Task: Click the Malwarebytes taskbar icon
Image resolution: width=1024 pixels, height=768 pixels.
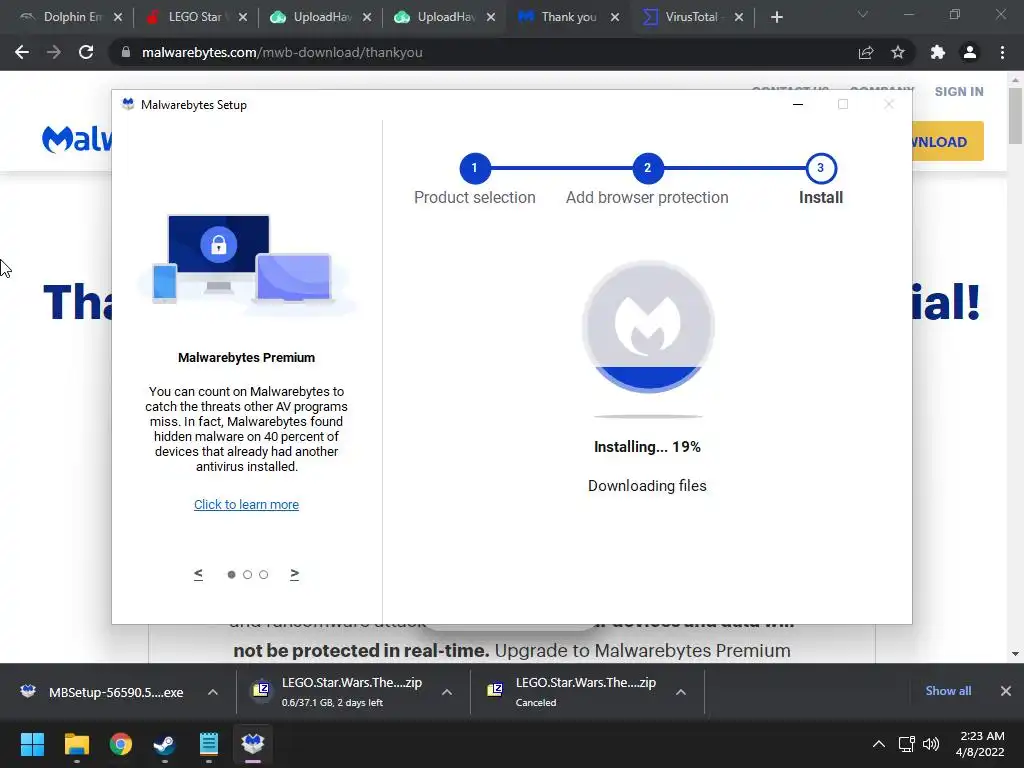Action: [x=253, y=744]
